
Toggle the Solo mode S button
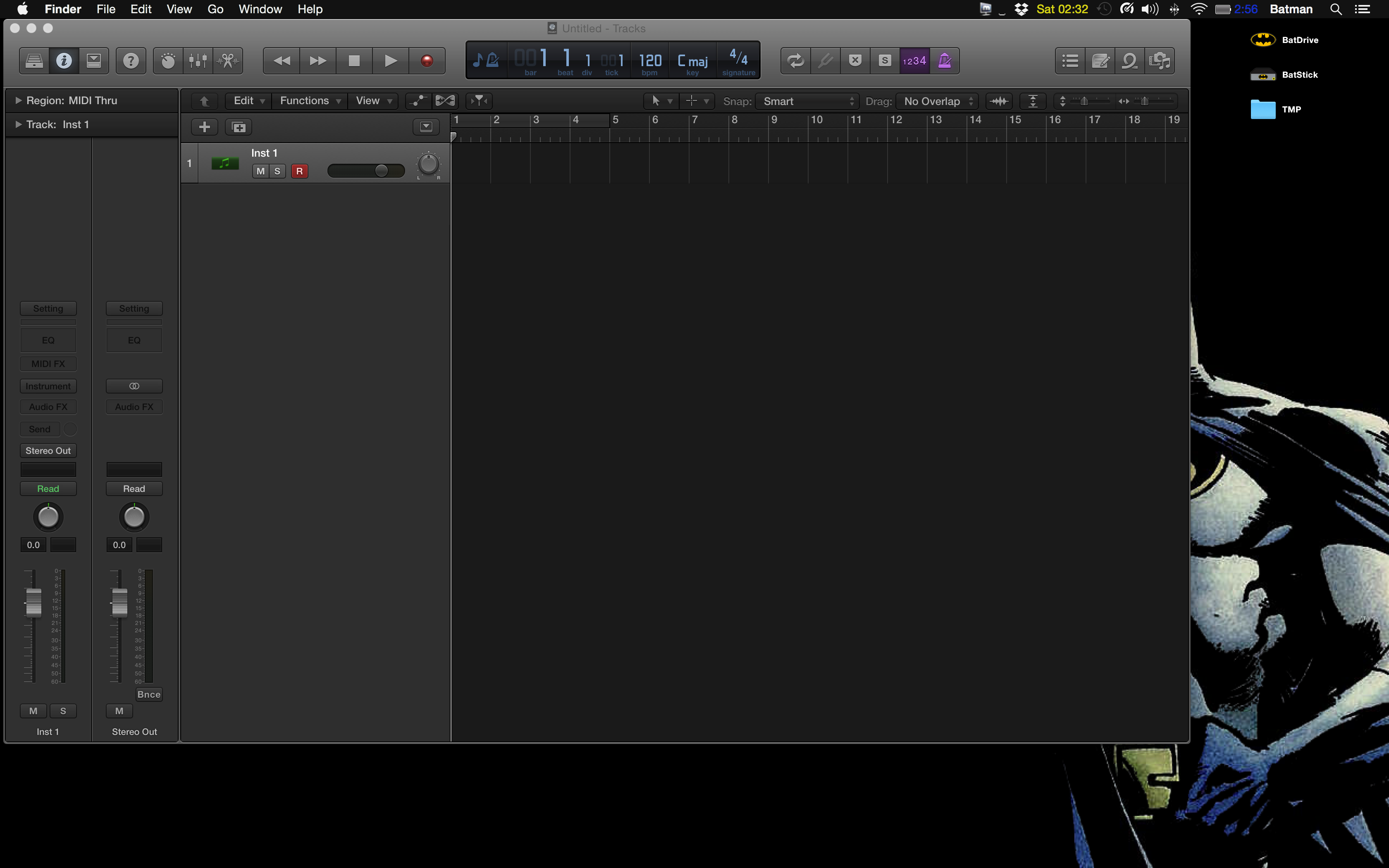coord(885,61)
